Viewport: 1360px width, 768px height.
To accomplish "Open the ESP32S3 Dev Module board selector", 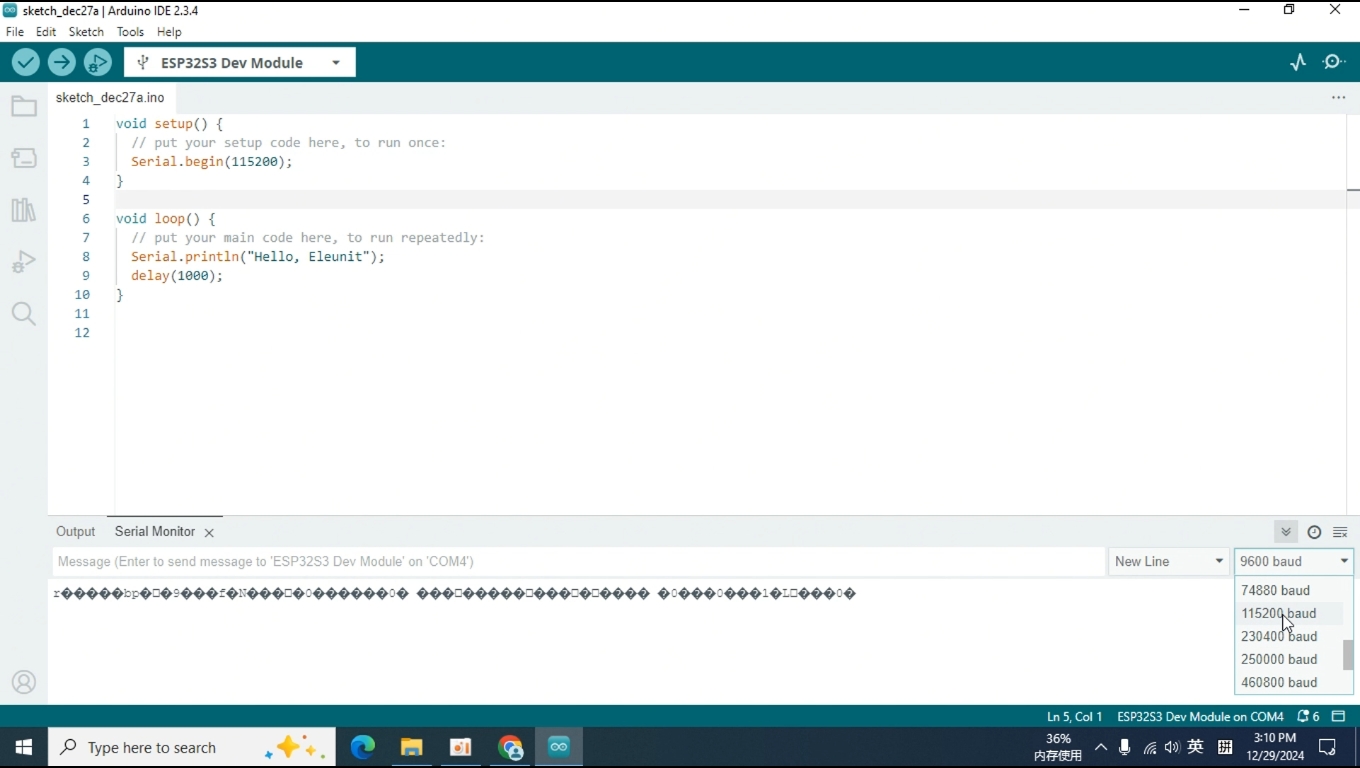I will coord(240,62).
